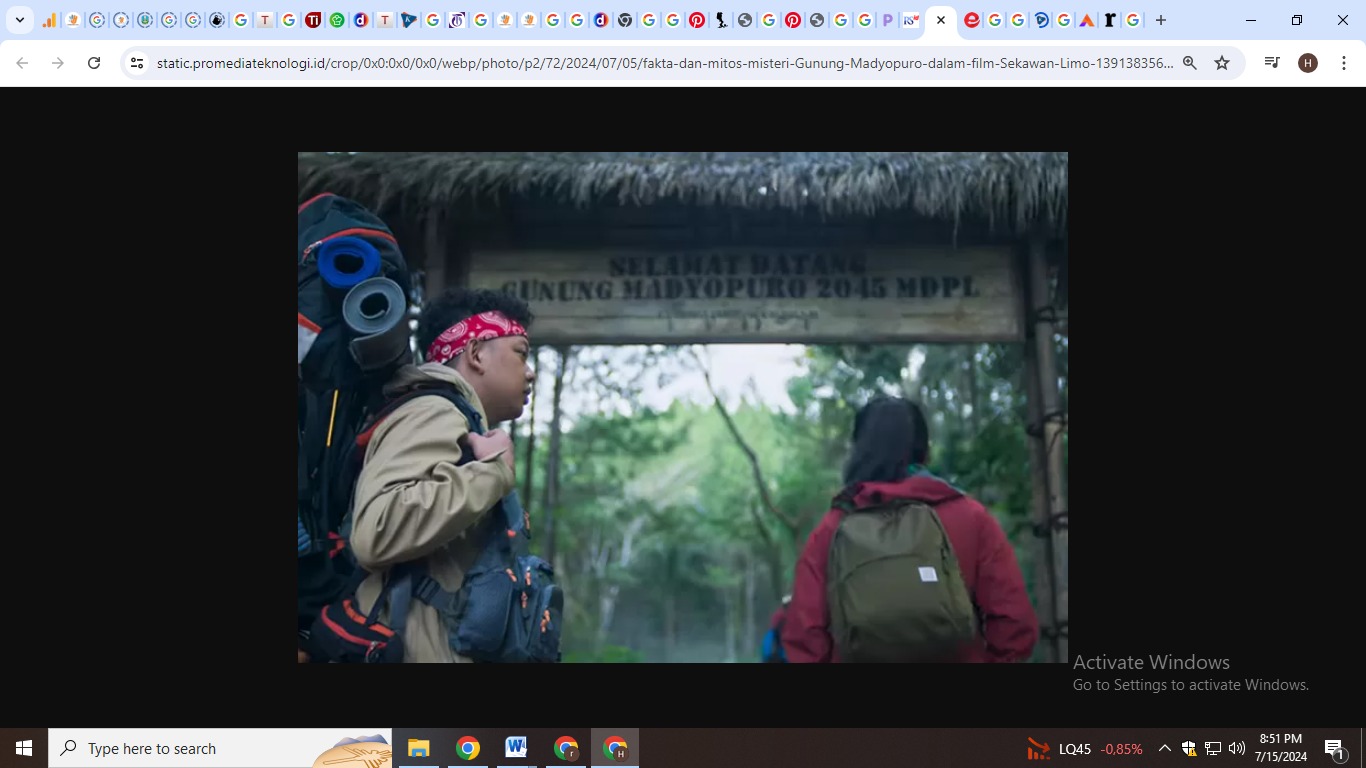Open network settings tray icon
Screen dimensions: 1366x768
(1213, 748)
